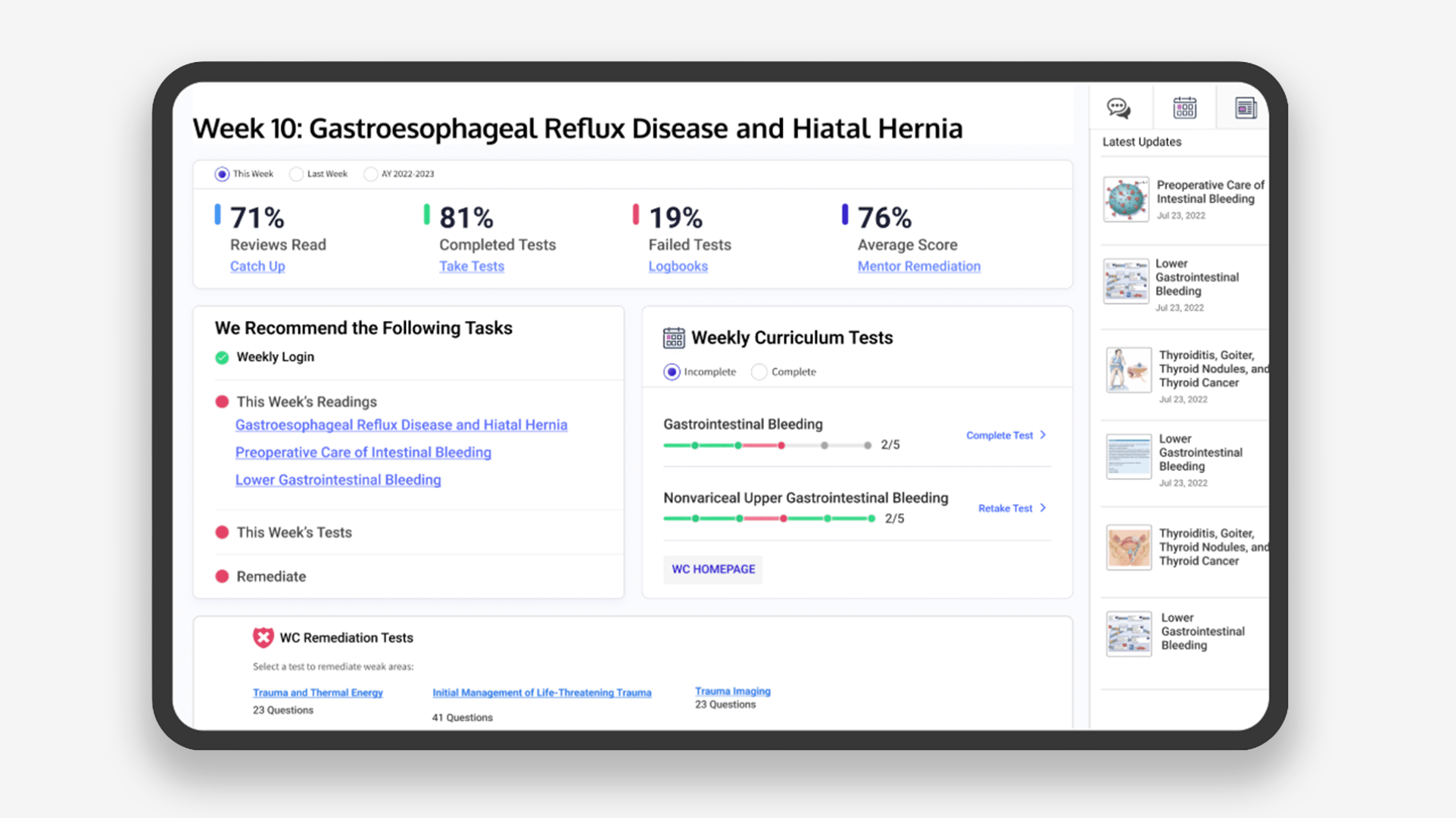Select the AY 2022-2023 radio option
The height and width of the screenshot is (818, 1456).
[x=370, y=174]
